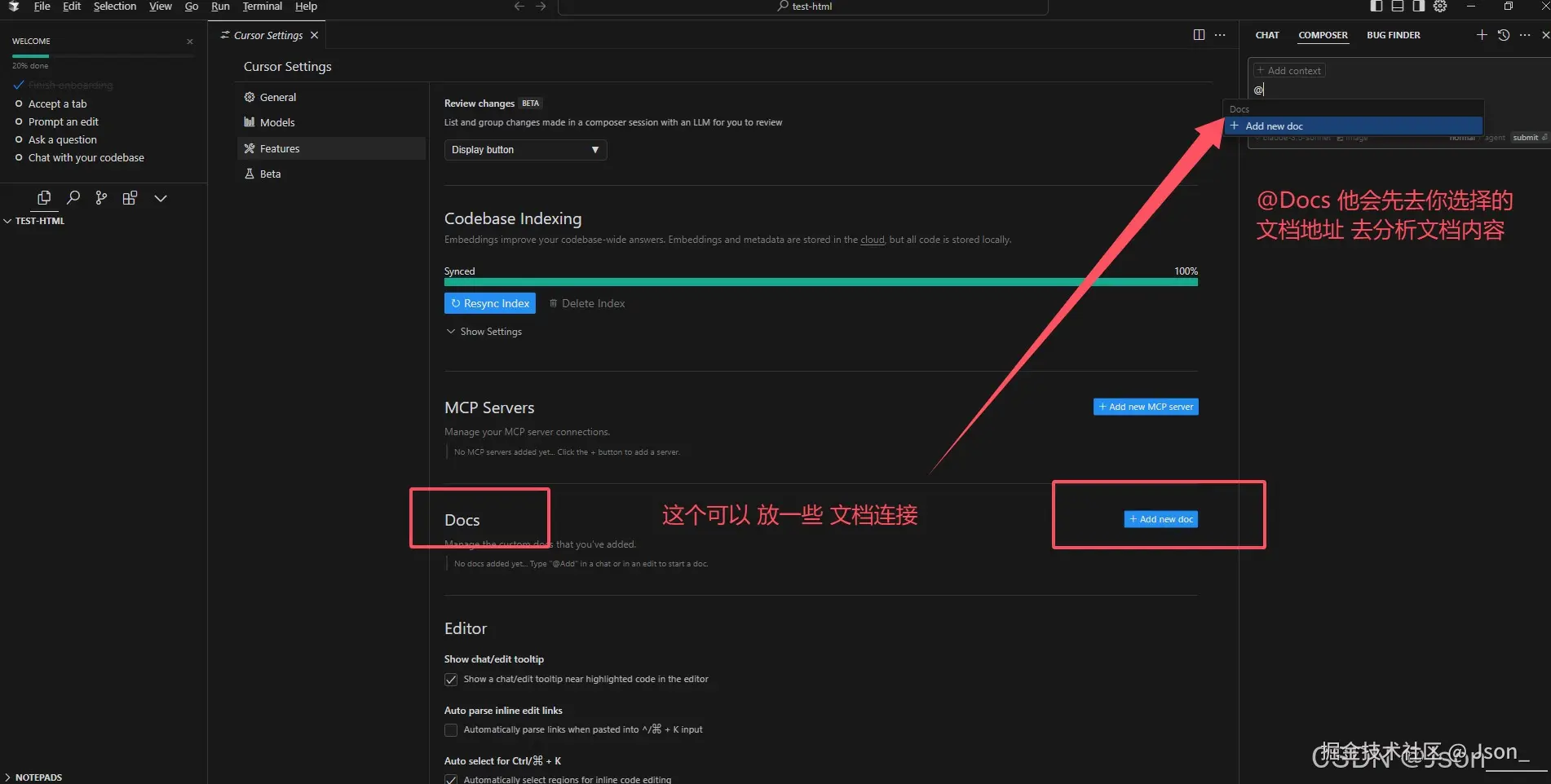Open the cloud link in Codebase Indexing
This screenshot has height=784, width=1551.
click(x=873, y=240)
